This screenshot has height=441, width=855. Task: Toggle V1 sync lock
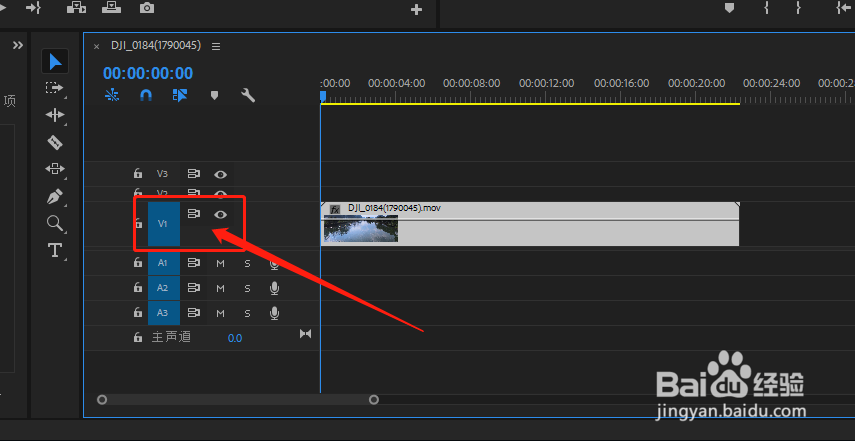194,214
